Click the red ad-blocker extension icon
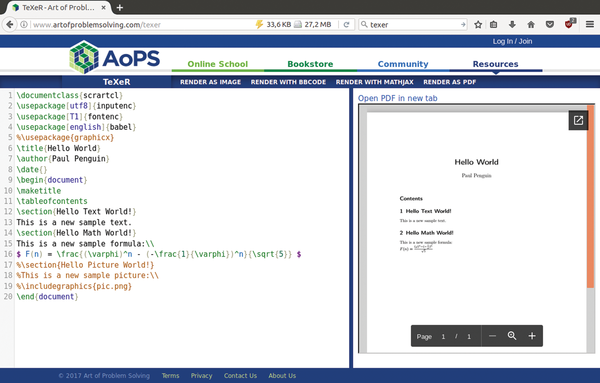 569,24
